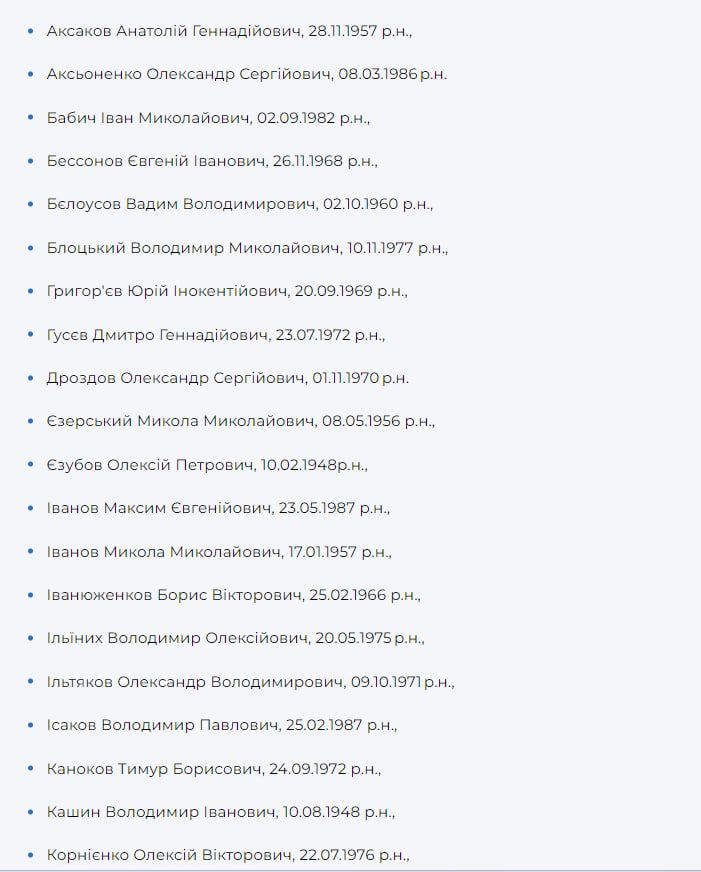Image resolution: width=701 pixels, height=872 pixels.
Task: Select the Ільтяков Олександр Володимирович entry
Action: [x=250, y=682]
